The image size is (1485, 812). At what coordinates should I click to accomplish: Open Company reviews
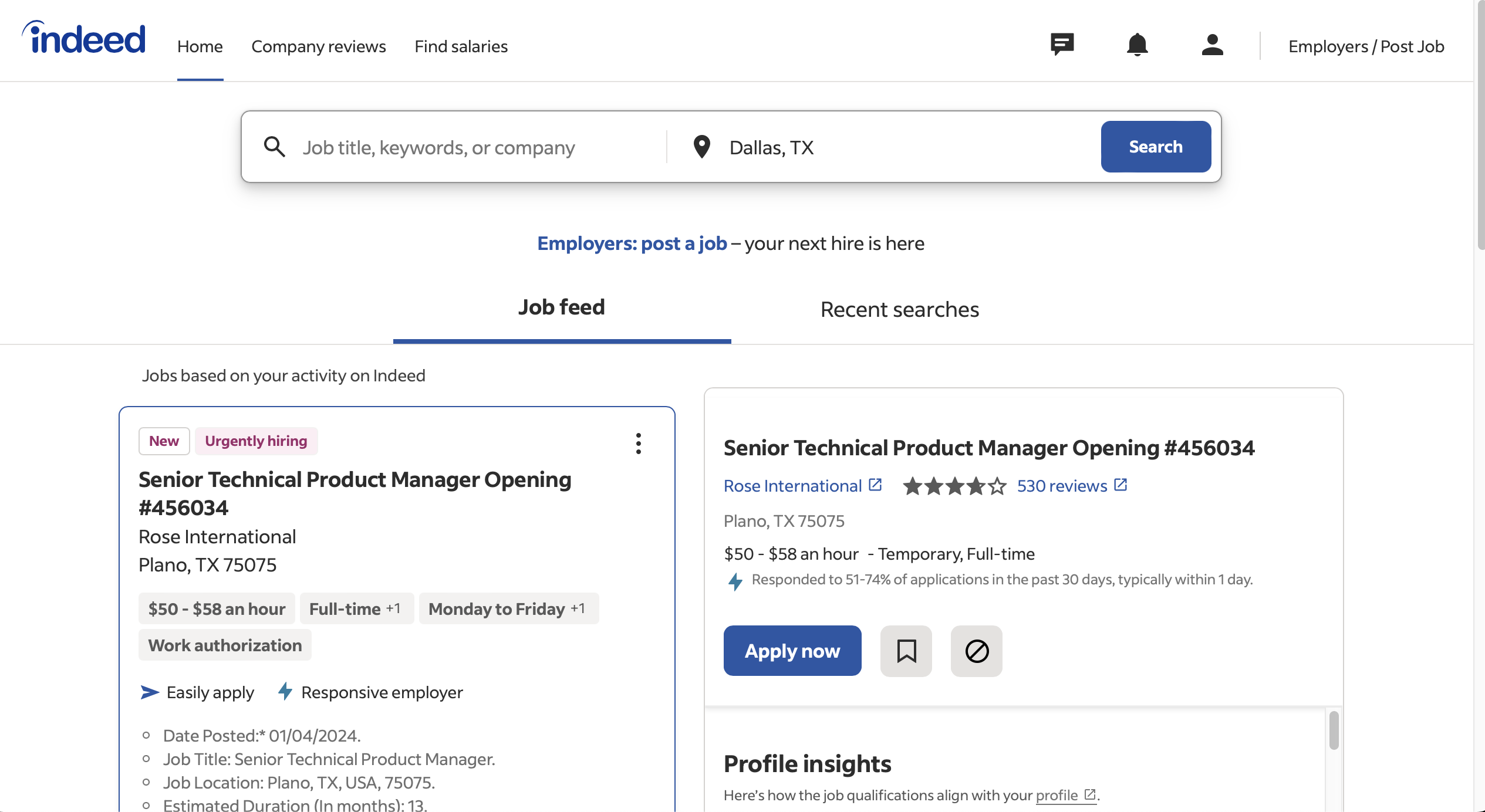pos(319,46)
